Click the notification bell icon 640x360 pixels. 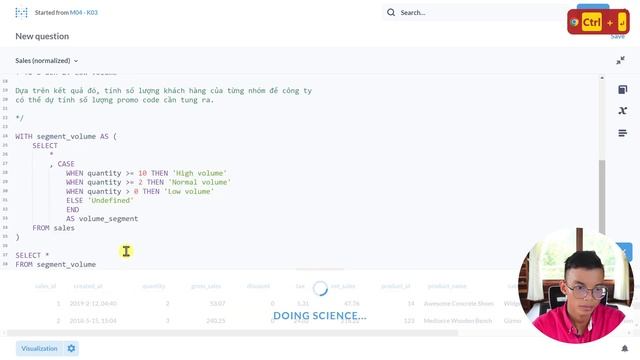[x=624, y=348]
